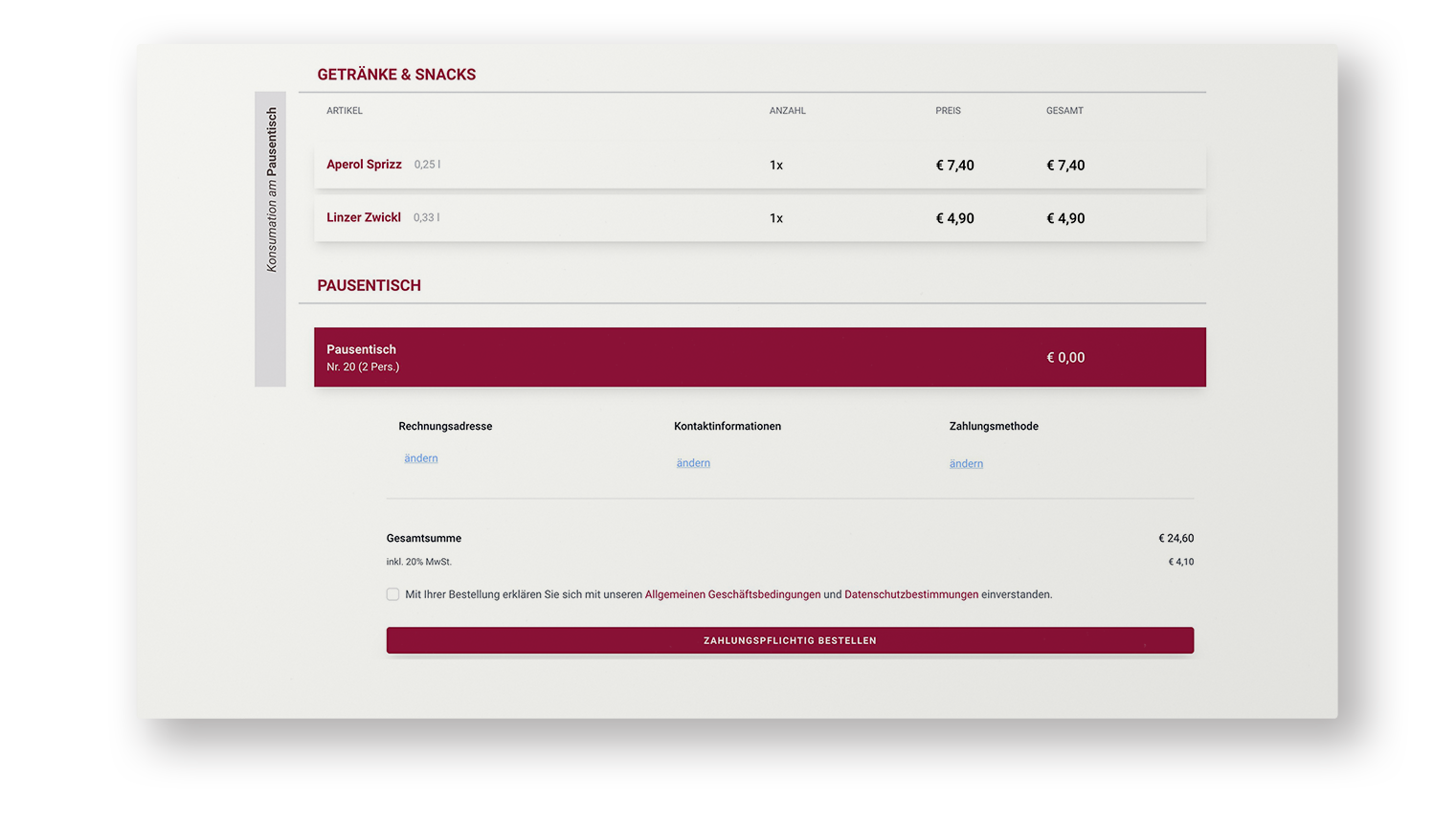The width and height of the screenshot is (1456, 824).
Task: Open Allgemeinen Geschäftsbedingungen link
Action: coord(732,594)
